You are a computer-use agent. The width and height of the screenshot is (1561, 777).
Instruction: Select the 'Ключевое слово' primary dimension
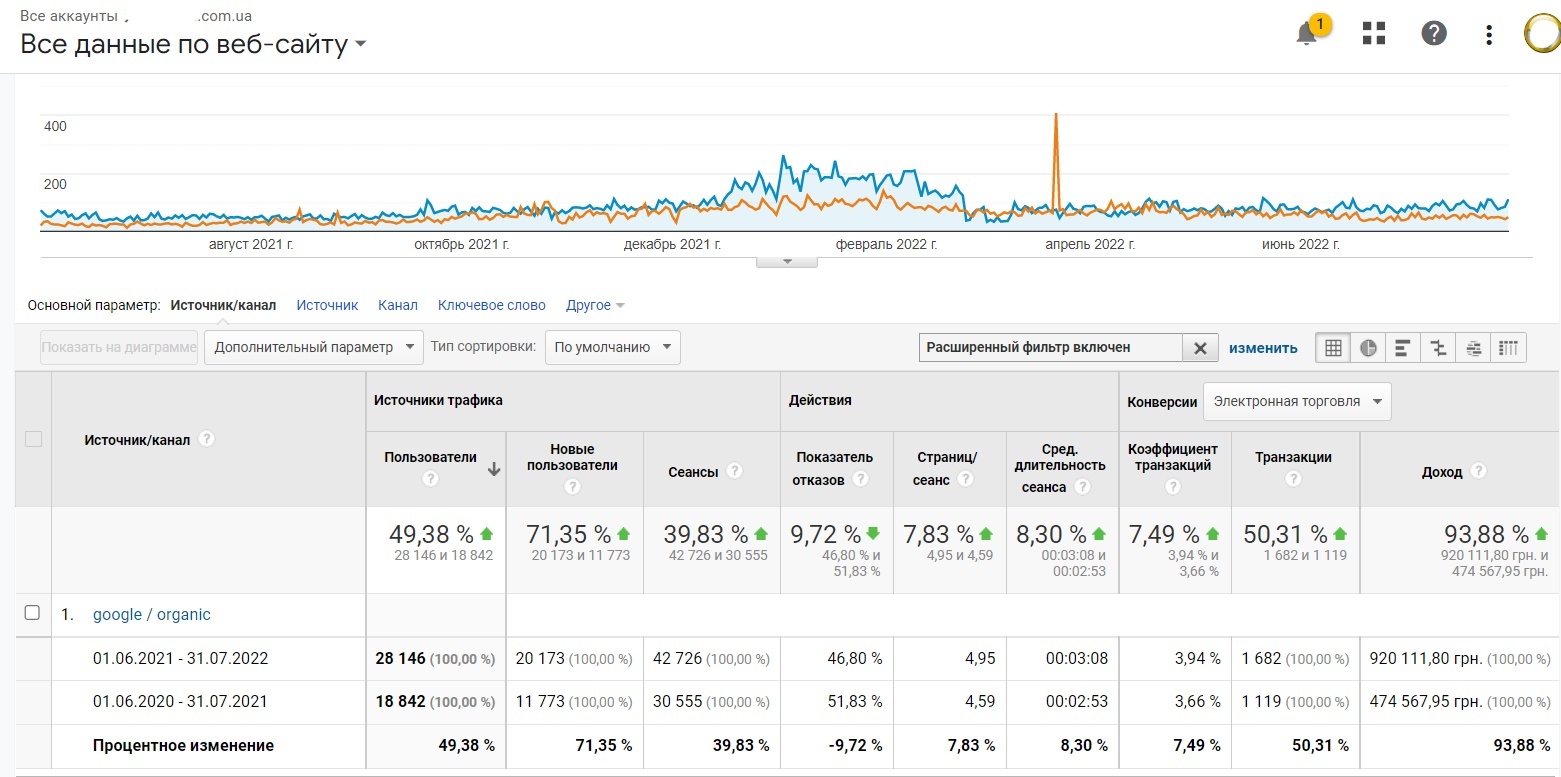(x=491, y=305)
